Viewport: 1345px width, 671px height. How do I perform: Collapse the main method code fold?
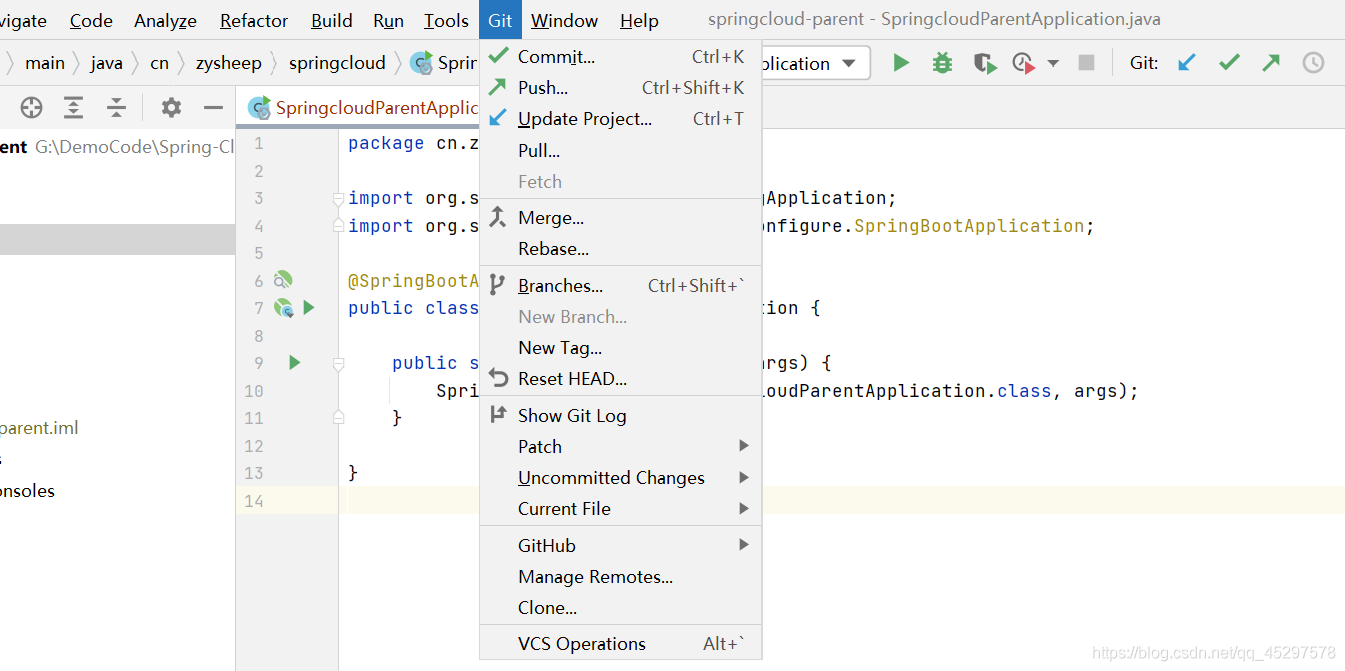coord(338,363)
